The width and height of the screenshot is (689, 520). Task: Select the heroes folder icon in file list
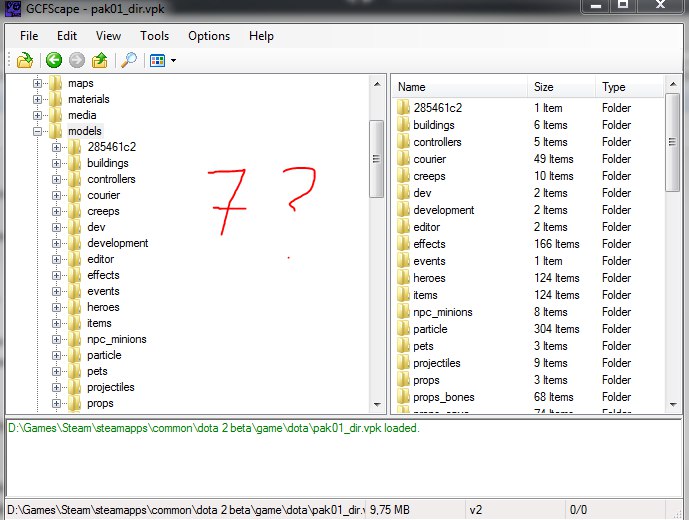point(403,278)
